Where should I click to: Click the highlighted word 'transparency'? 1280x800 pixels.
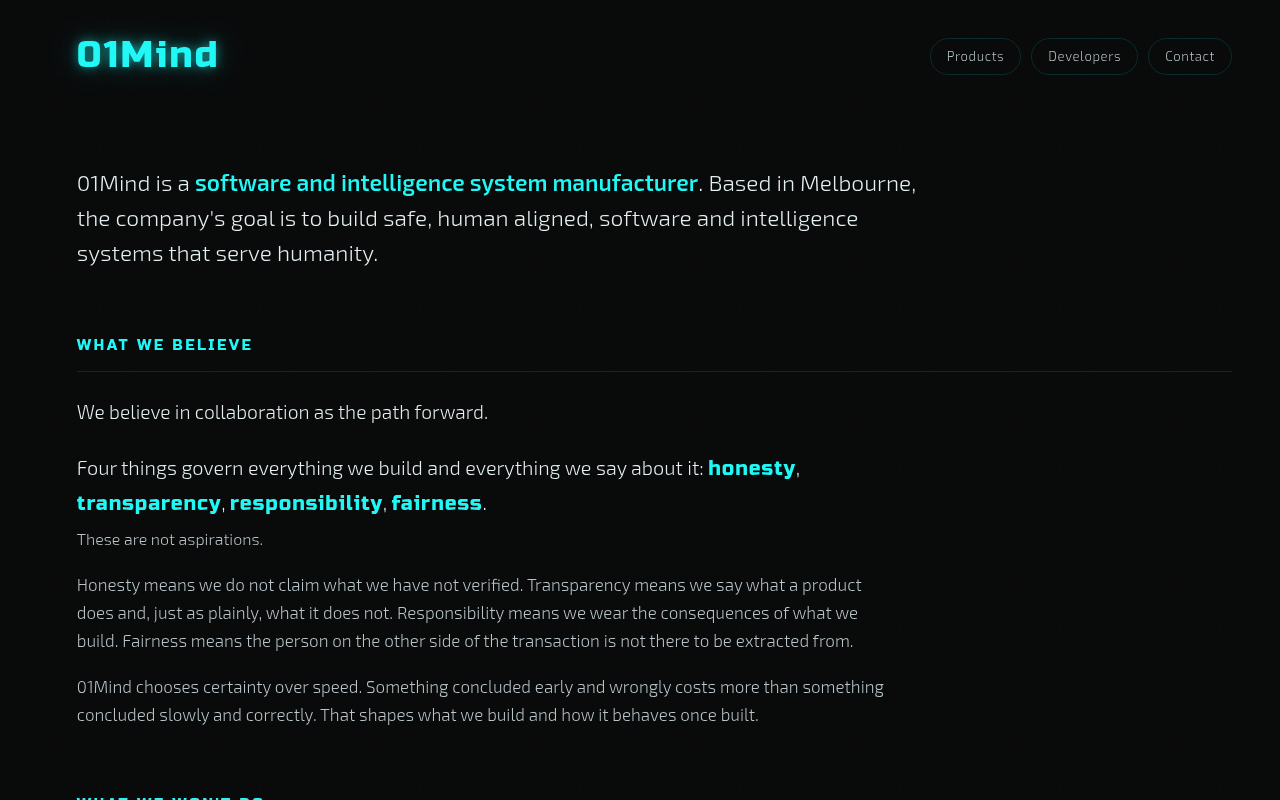click(x=149, y=503)
